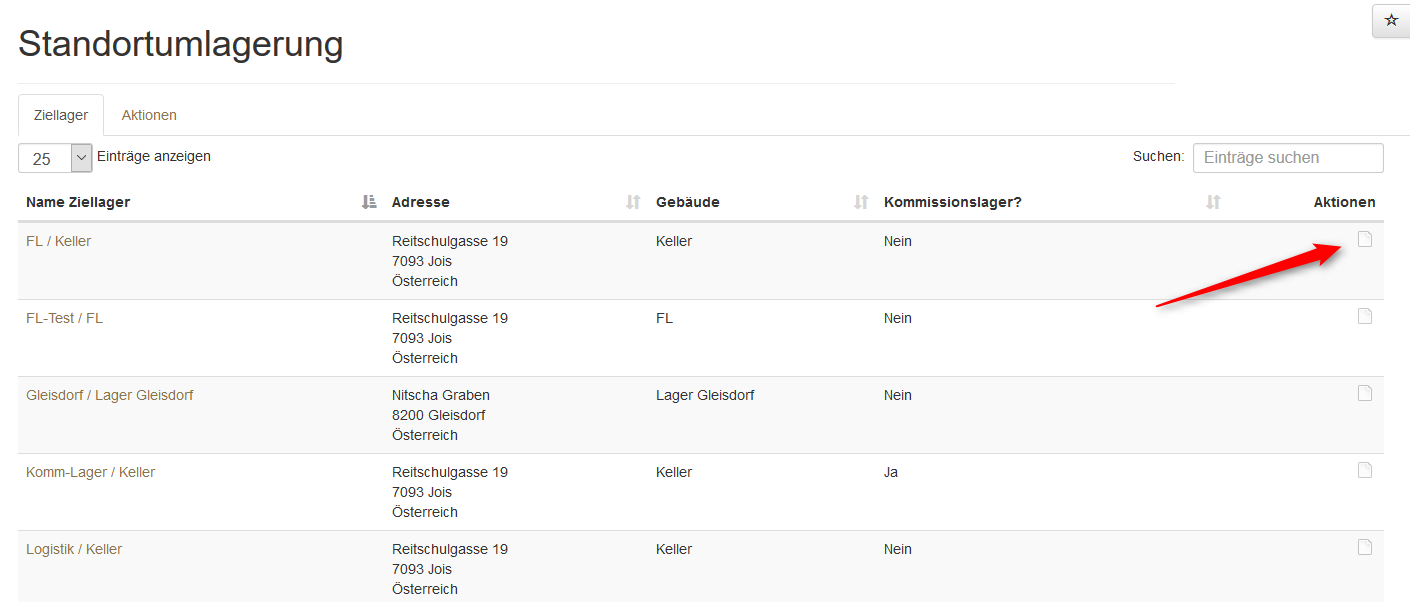
Task: Click the Aktionen column header
Action: pyautogui.click(x=1344, y=202)
